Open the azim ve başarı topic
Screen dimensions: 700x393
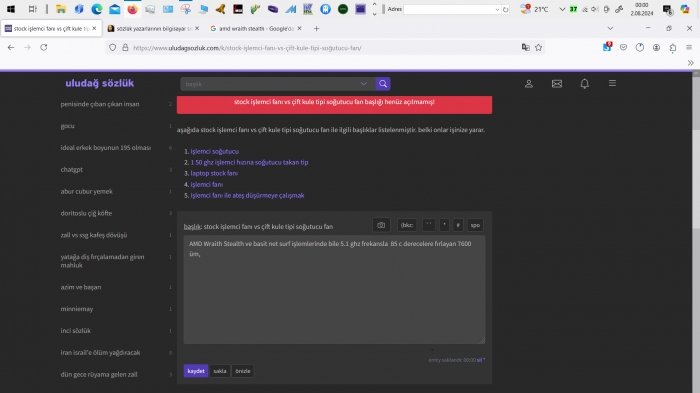[81, 287]
